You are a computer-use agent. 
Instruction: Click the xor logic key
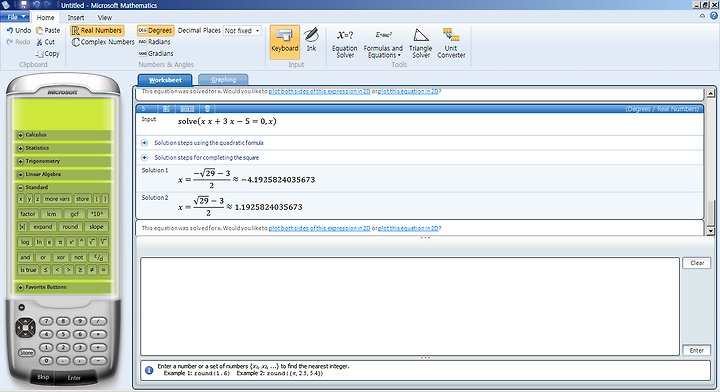(x=60, y=258)
